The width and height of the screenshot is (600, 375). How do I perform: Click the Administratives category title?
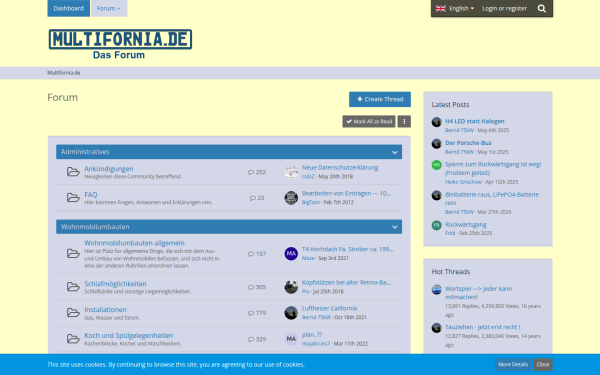(x=85, y=152)
